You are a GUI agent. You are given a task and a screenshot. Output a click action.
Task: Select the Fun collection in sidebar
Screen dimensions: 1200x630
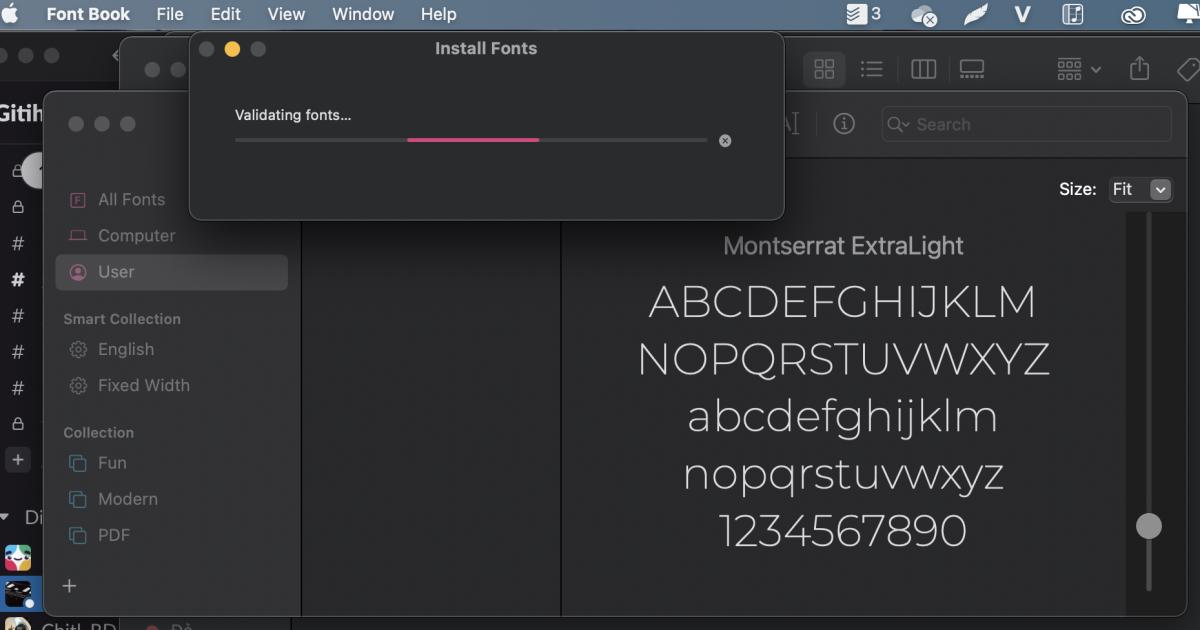pyautogui.click(x=110, y=463)
